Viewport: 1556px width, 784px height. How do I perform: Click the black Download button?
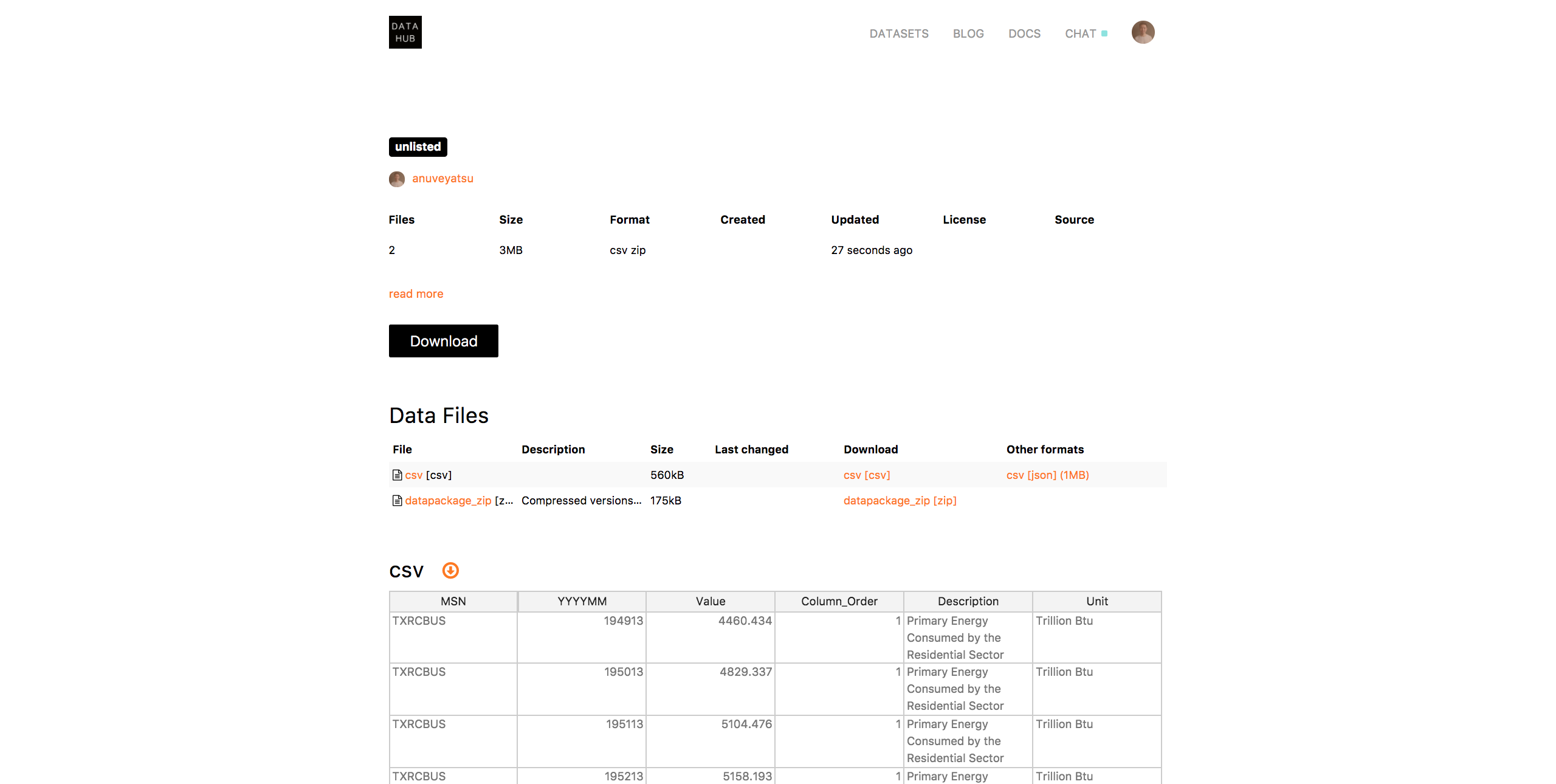point(444,341)
